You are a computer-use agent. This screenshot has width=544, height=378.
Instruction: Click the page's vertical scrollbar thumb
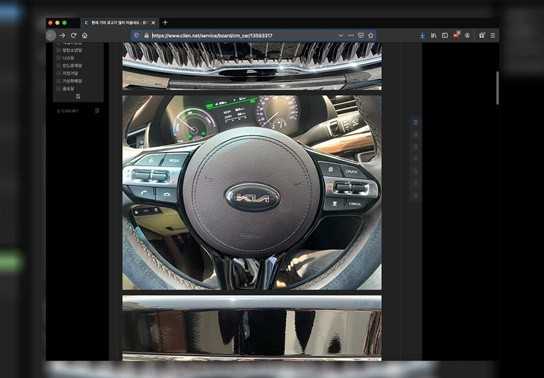click(498, 88)
